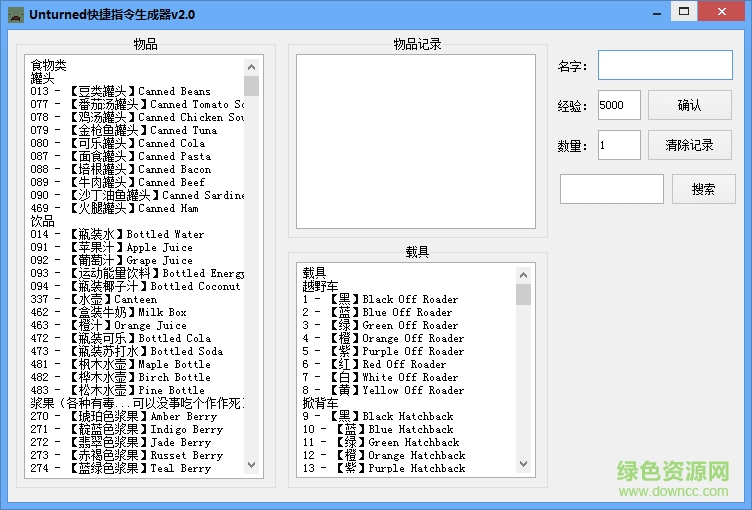
Task: Click the 搜索 search button
Action: point(704,189)
